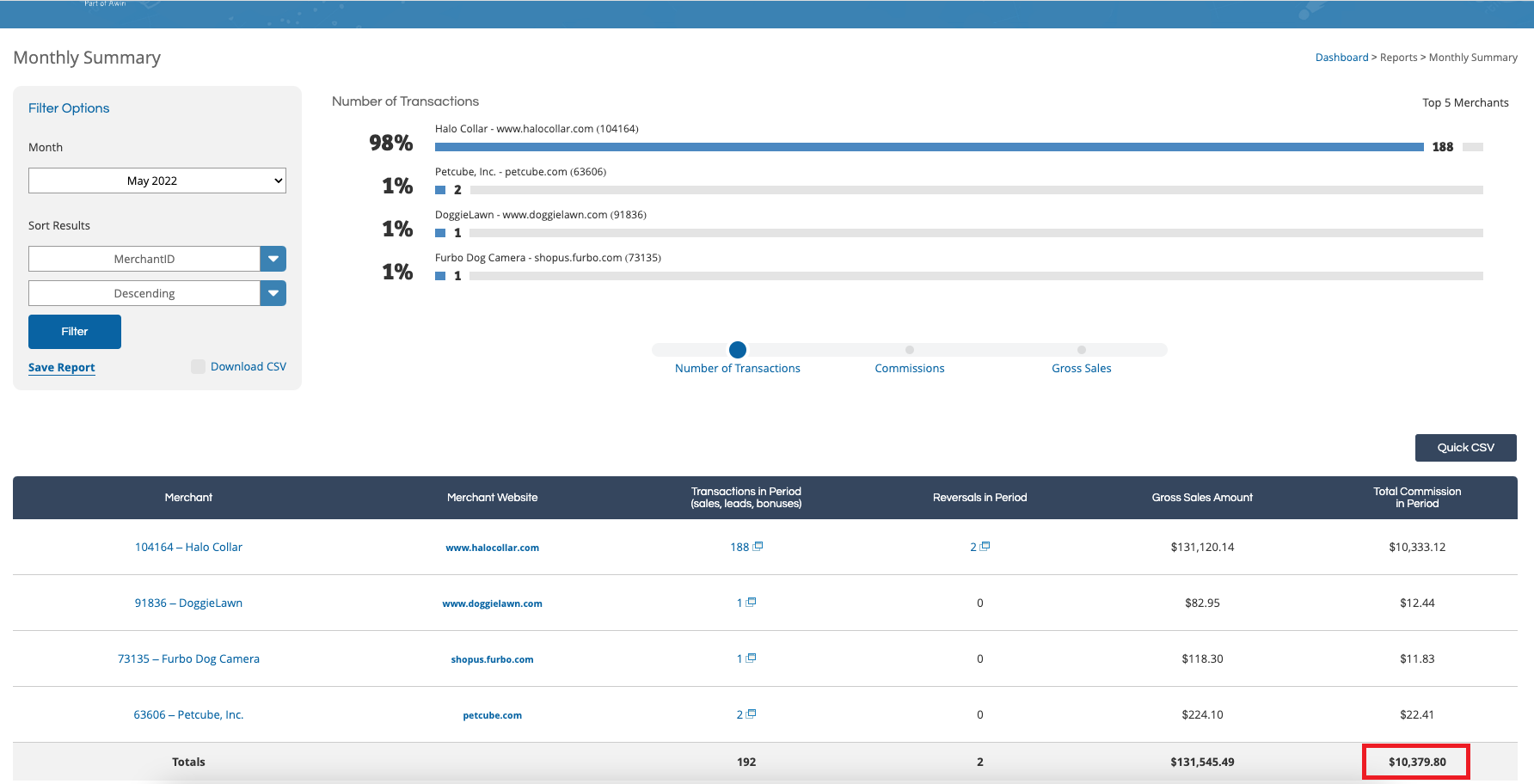Click the Reversals in Period column header
Screen dimensions: 1534x784
coord(980,498)
